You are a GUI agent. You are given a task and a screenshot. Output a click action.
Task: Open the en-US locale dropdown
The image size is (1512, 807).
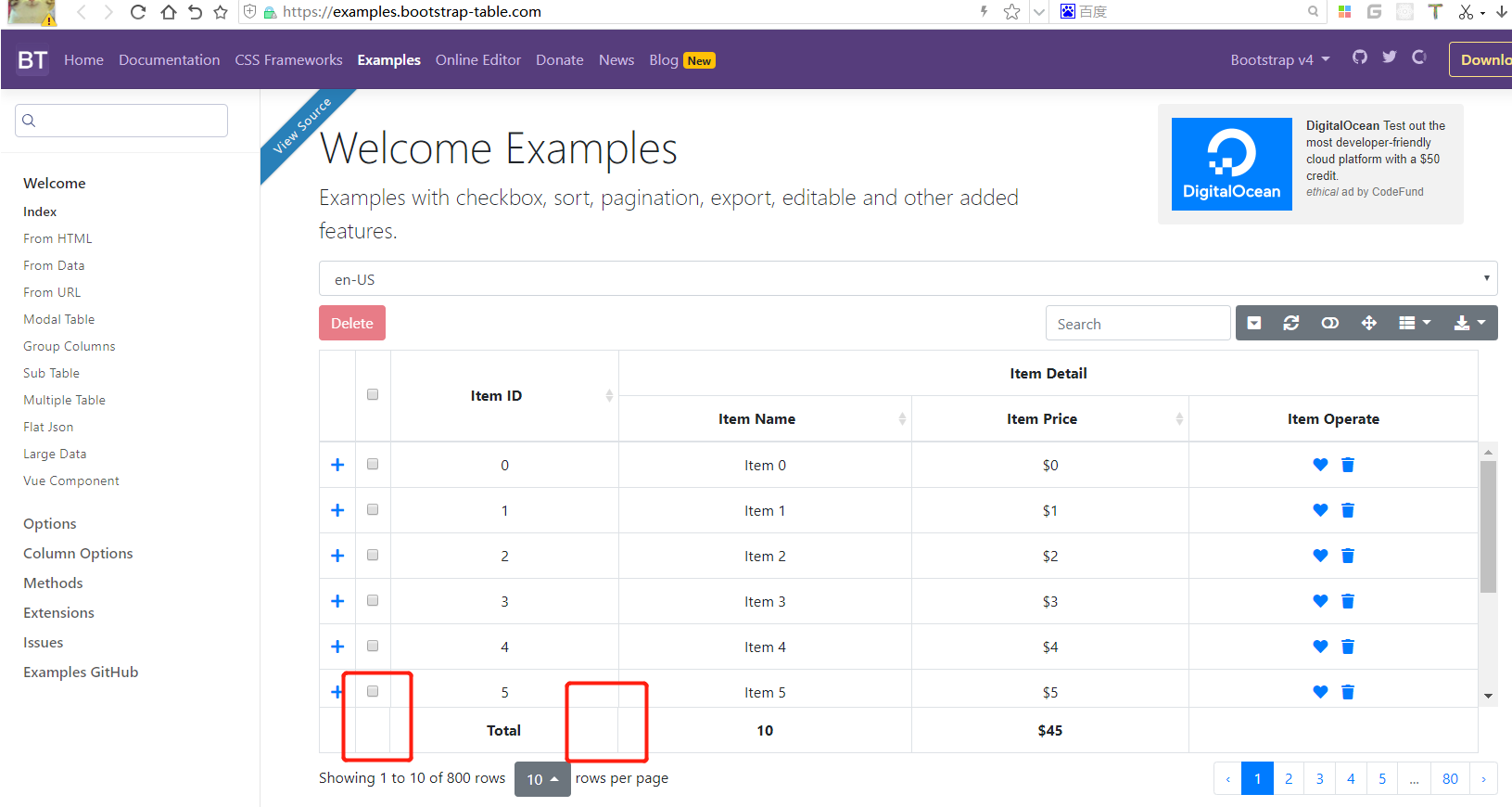908,278
